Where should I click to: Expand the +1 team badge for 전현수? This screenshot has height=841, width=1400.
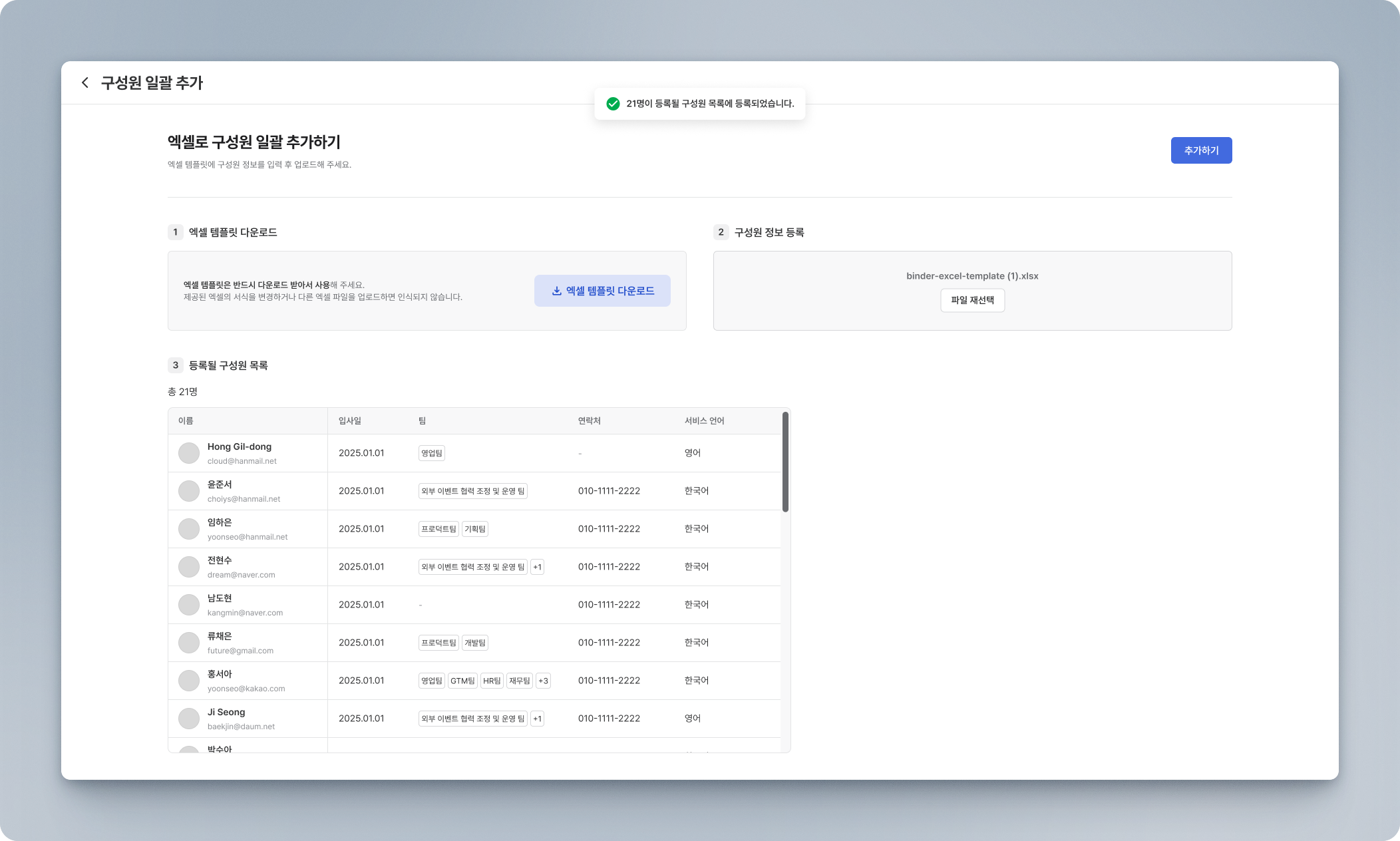click(537, 567)
